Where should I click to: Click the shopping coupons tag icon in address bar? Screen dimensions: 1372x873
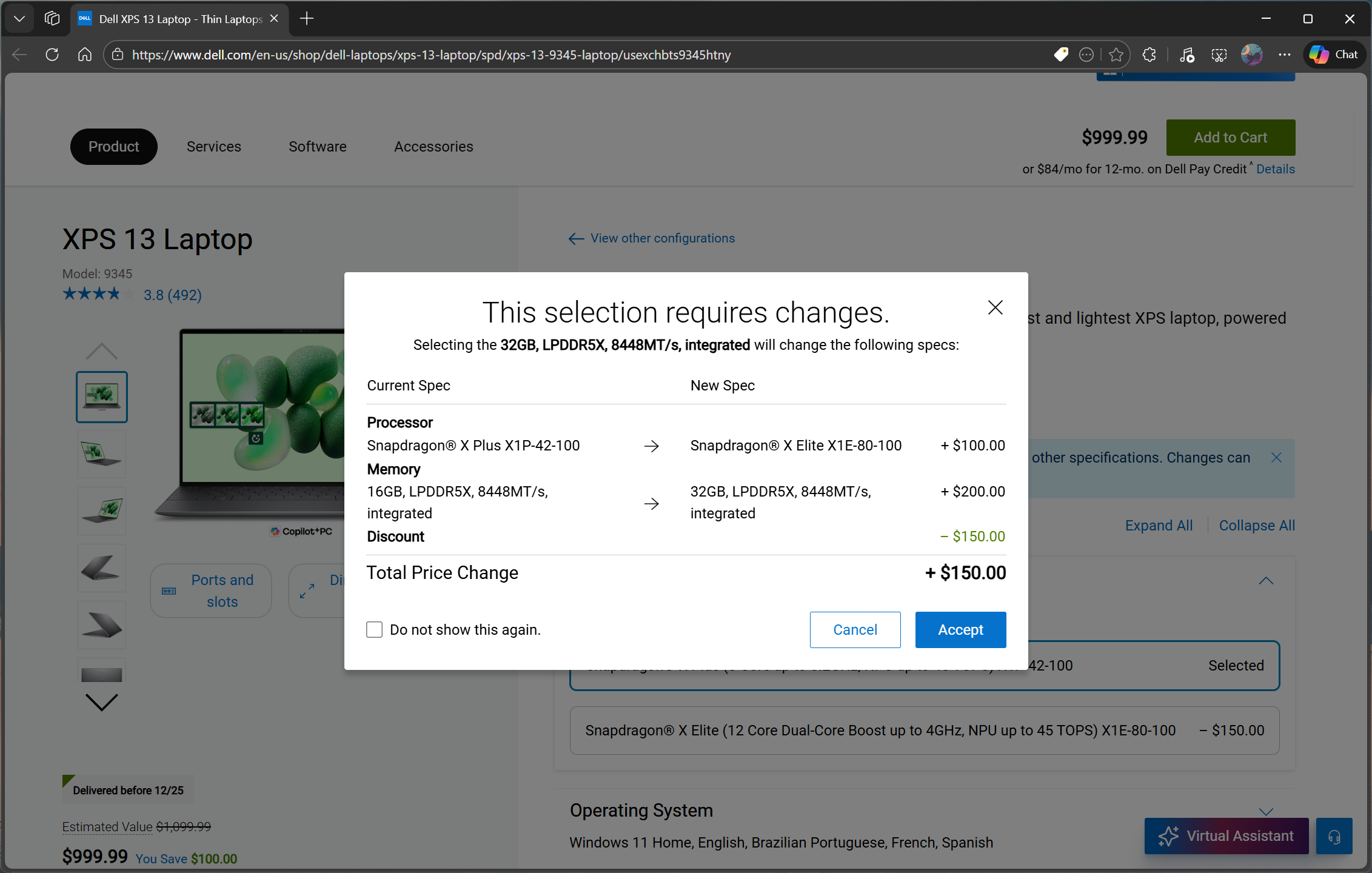1062,55
